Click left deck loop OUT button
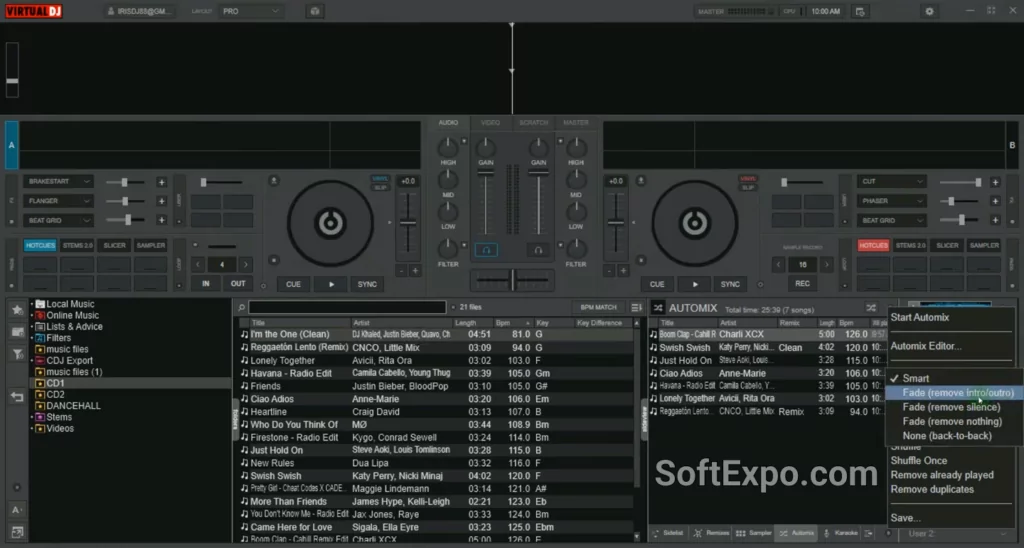The width and height of the screenshot is (1024, 548). [238, 284]
